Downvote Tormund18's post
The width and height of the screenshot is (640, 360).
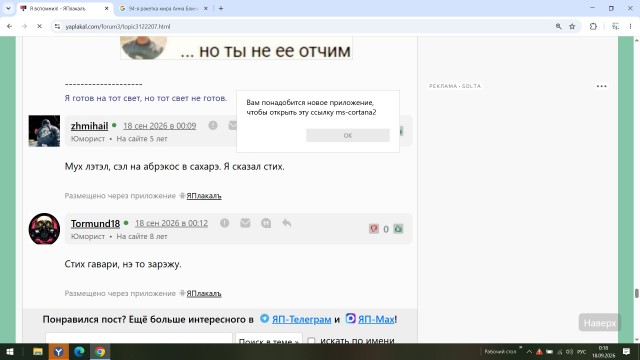(x=374, y=229)
